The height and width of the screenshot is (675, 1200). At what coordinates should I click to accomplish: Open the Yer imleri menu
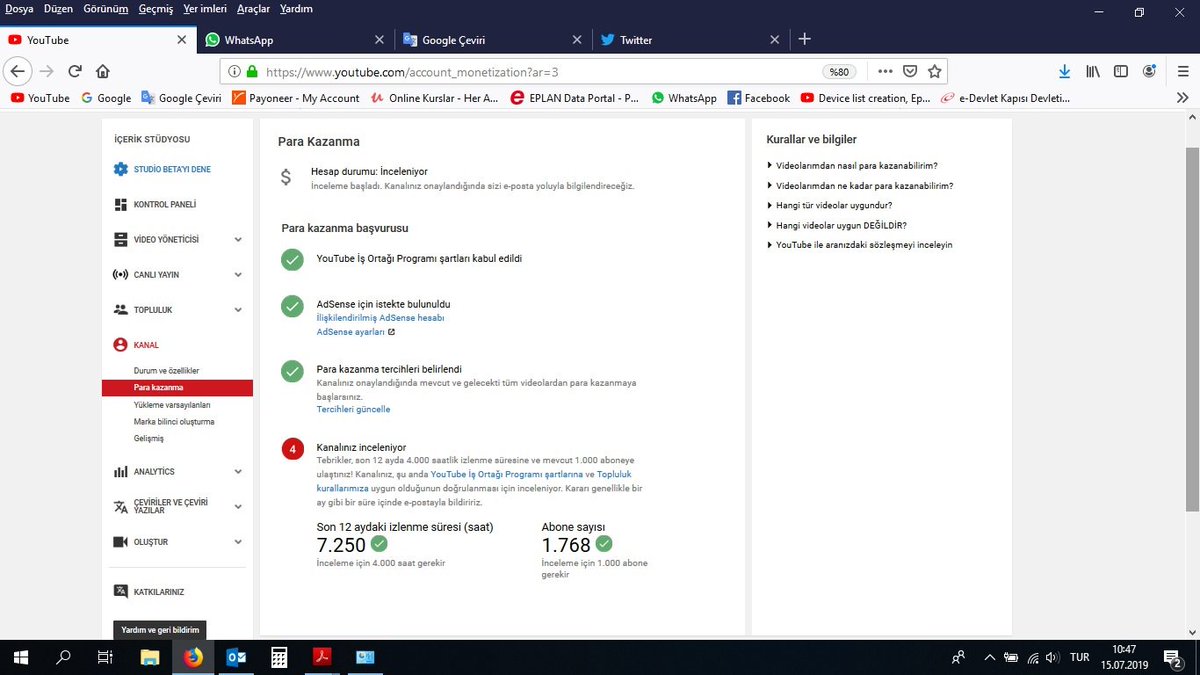205,9
